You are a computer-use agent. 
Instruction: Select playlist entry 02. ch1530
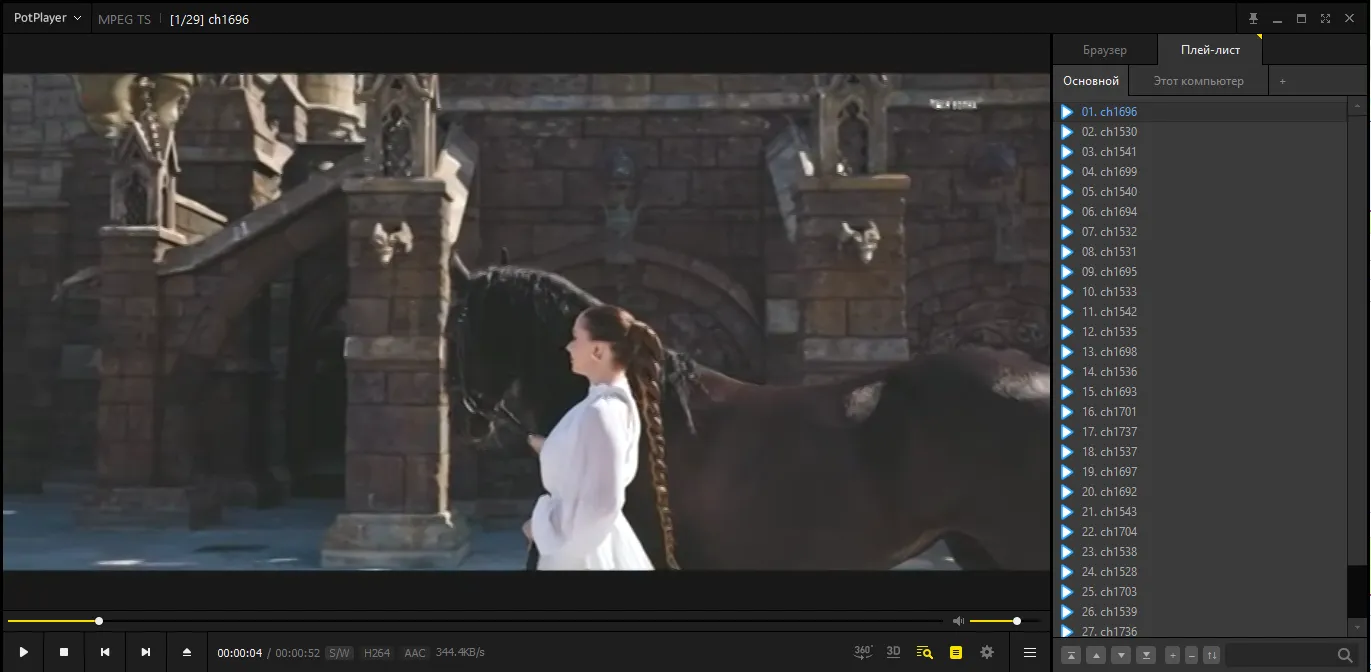tap(1202, 132)
